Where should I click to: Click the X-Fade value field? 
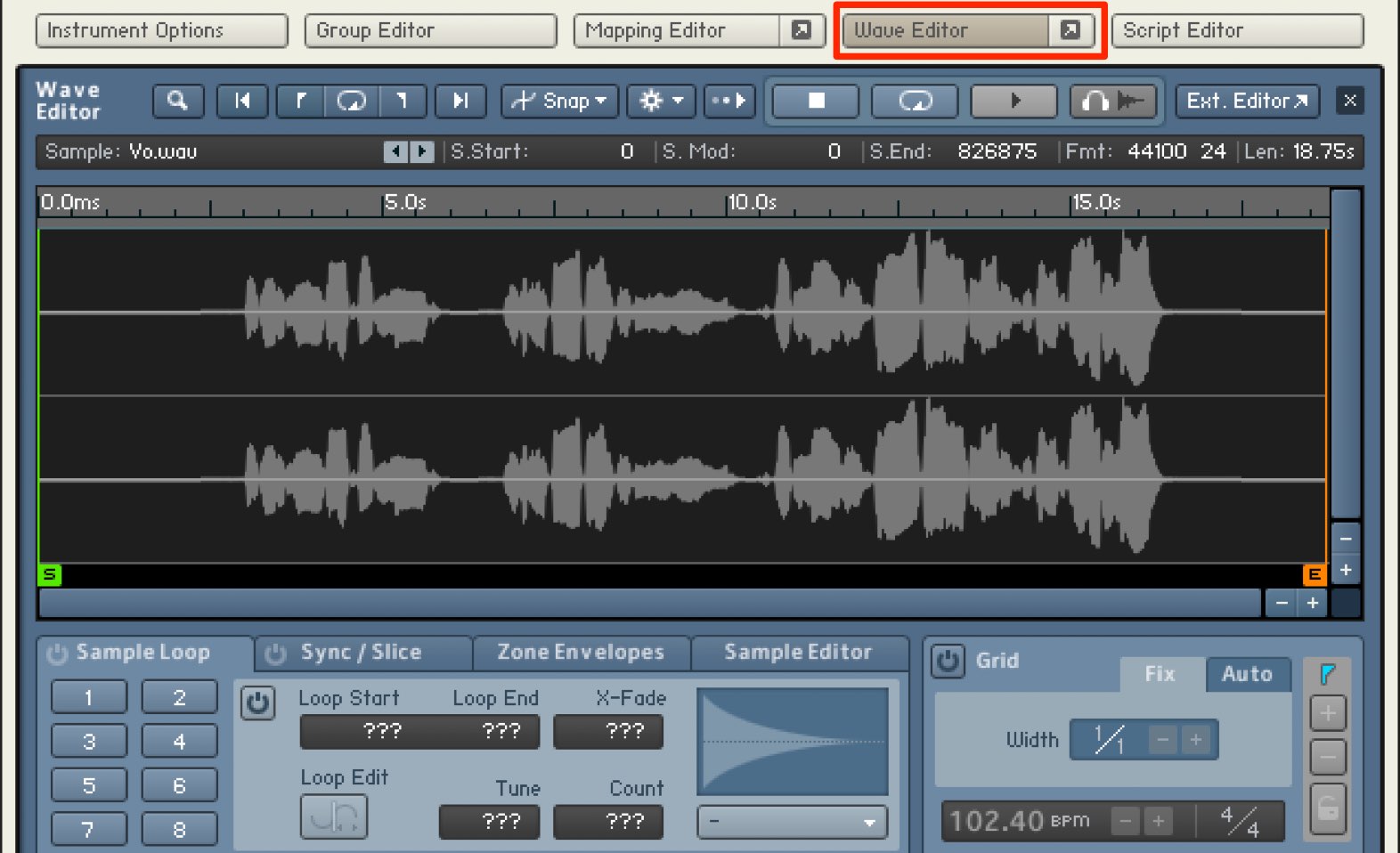point(608,732)
